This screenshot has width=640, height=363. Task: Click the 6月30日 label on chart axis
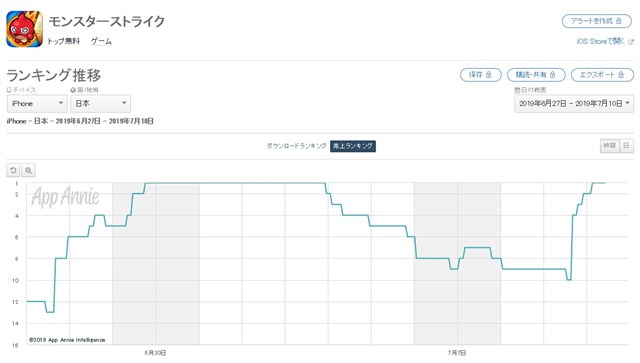(156, 353)
